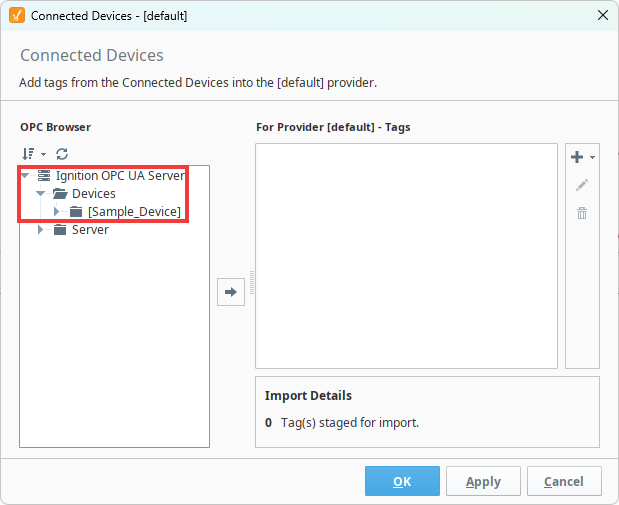The image size is (619, 505).
Task: Open the add tag dropdown arrow
Action: click(593, 158)
